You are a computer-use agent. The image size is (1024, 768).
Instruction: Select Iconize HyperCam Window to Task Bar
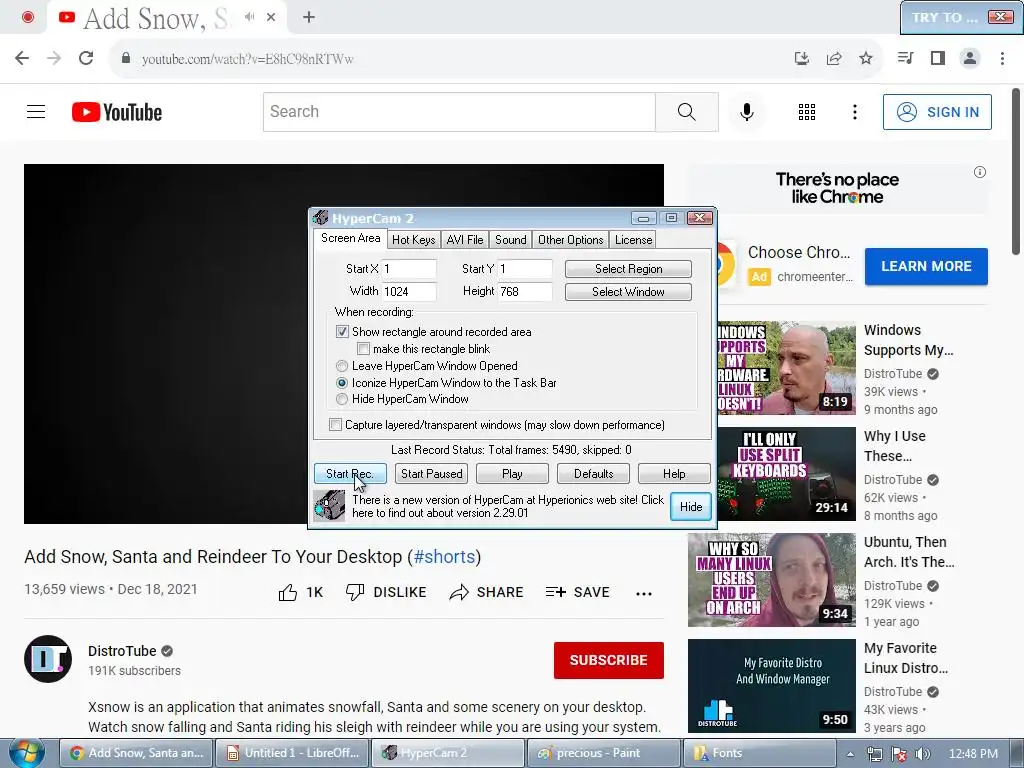point(342,383)
